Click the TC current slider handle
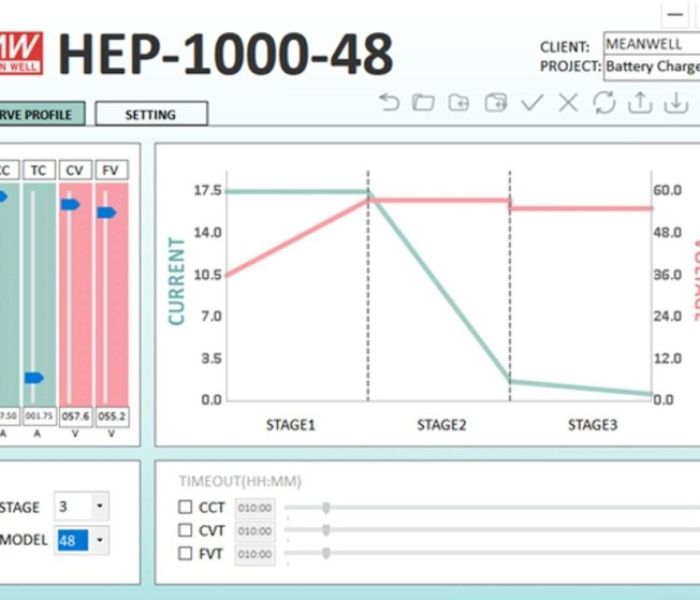Viewport: 700px width, 600px height. pyautogui.click(x=34, y=378)
